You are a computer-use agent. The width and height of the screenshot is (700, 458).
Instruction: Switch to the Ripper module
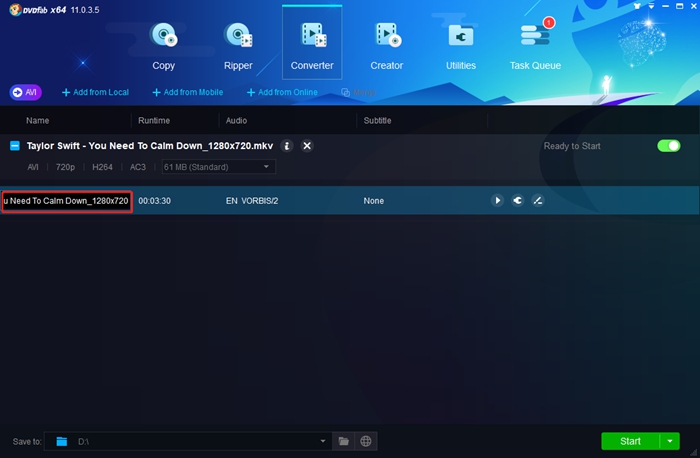coord(238,45)
